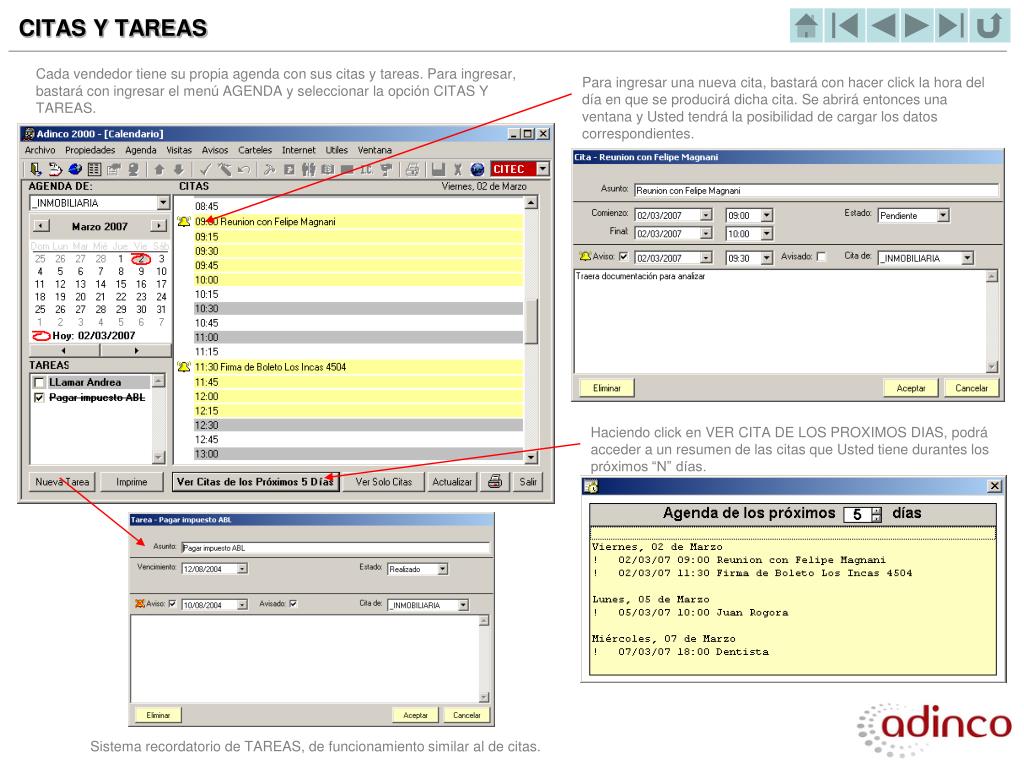Click the Ver Solo Citas button
Image resolution: width=1024 pixels, height=768 pixels.
point(383,482)
